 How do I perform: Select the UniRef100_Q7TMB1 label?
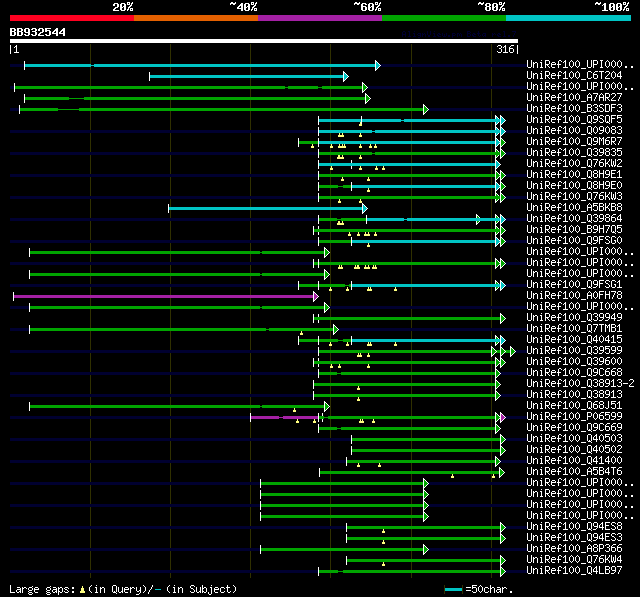574,329
